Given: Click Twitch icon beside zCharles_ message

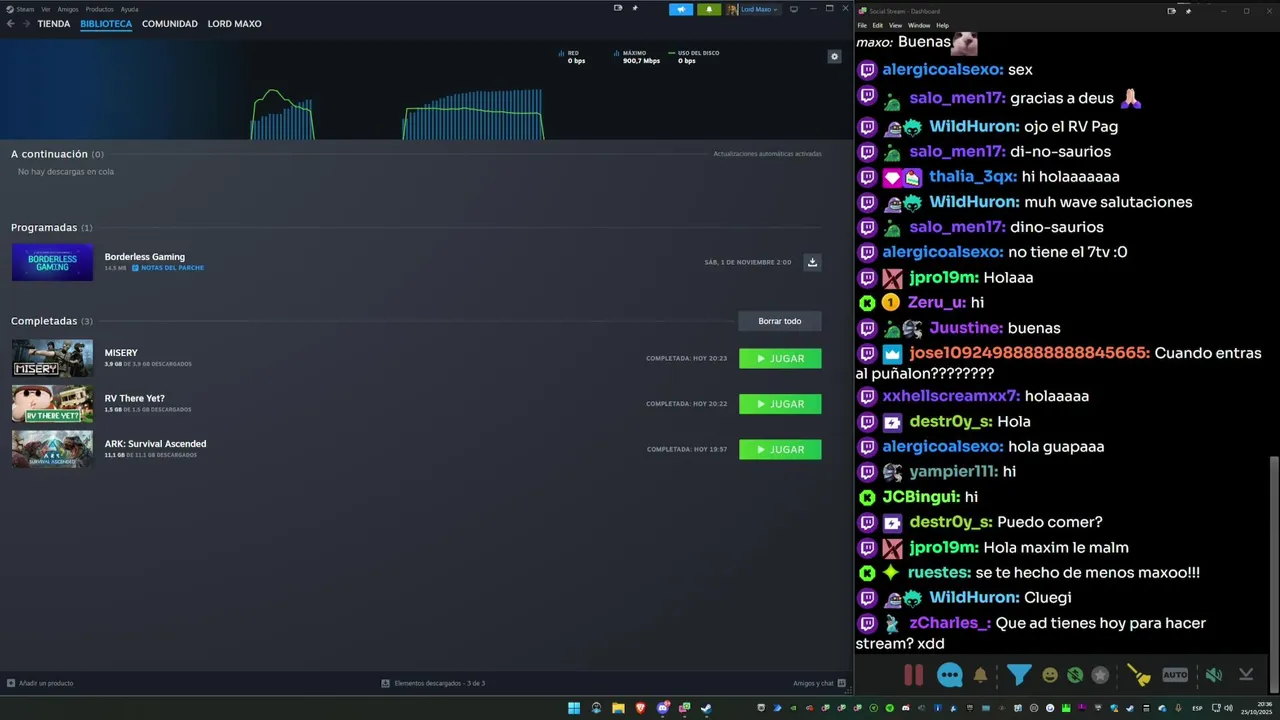Looking at the screenshot, I should coord(867,623).
